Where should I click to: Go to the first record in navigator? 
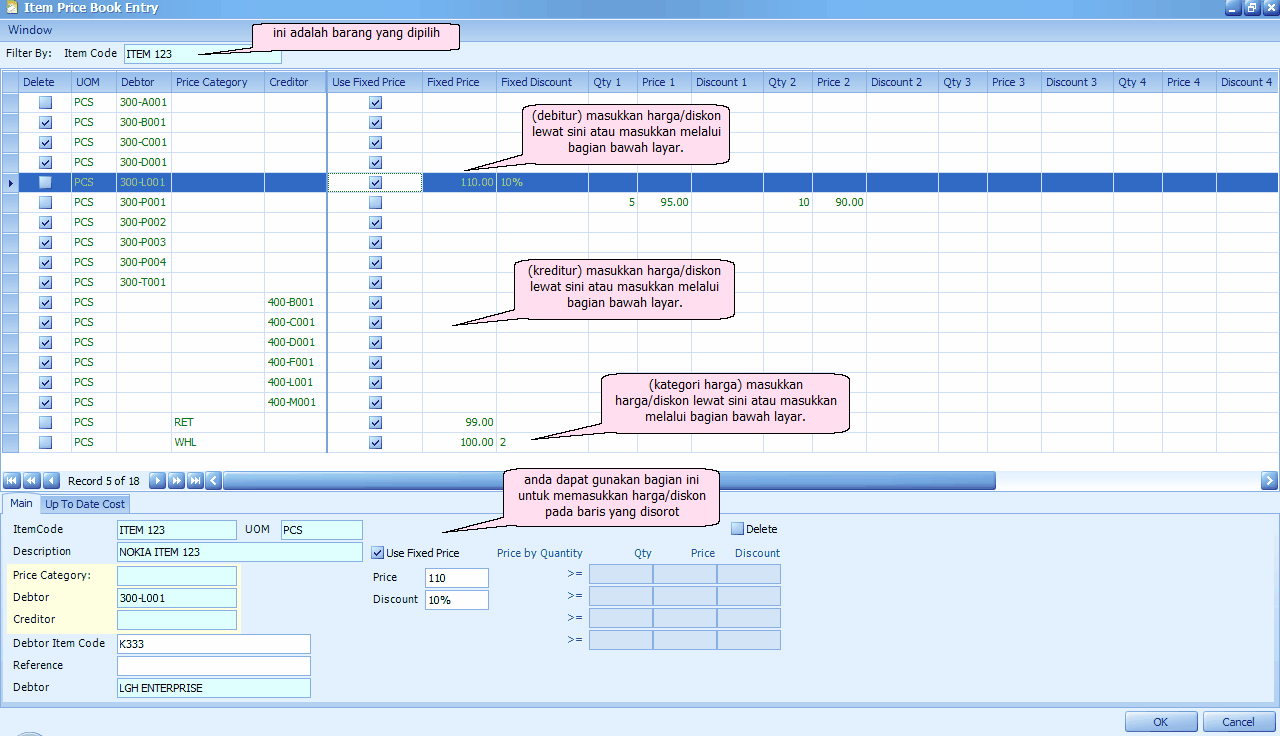(x=12, y=481)
